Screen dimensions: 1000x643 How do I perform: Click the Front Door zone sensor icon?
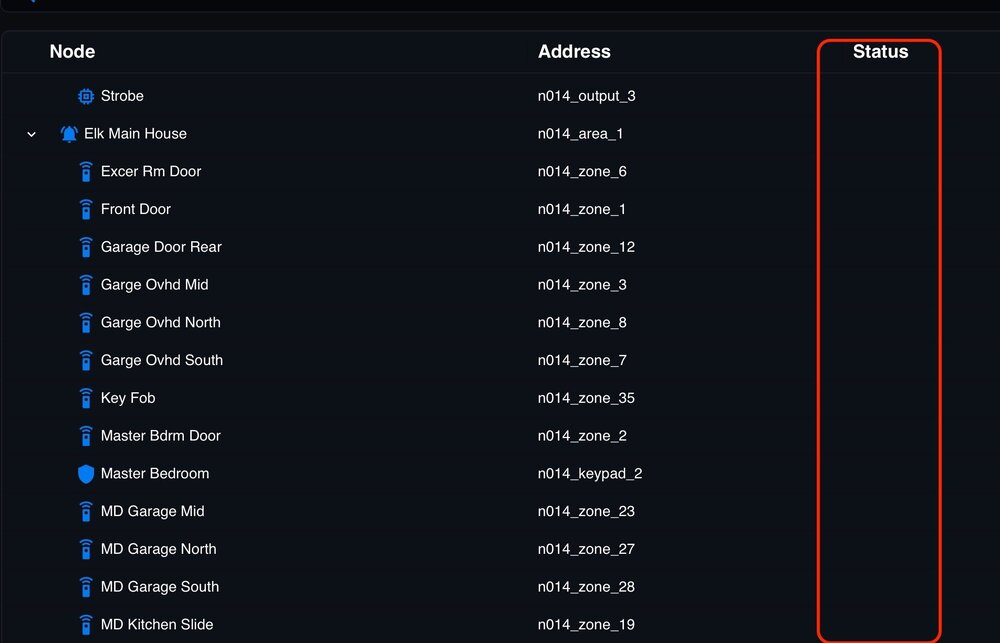tap(86, 209)
